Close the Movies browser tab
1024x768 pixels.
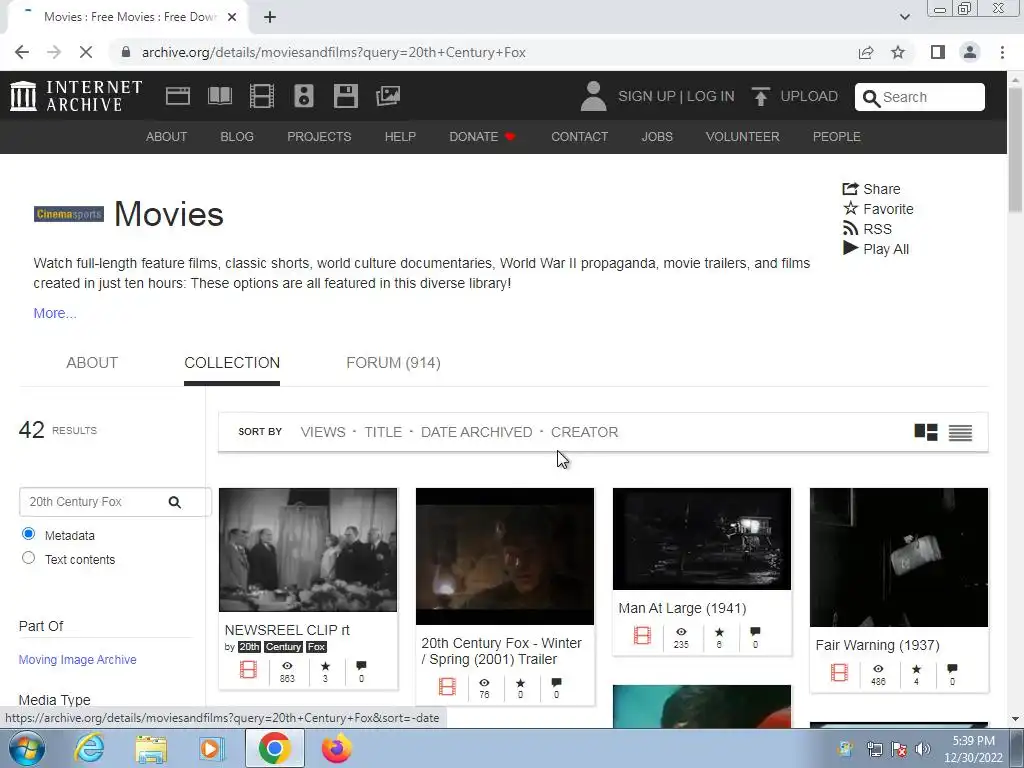232,17
